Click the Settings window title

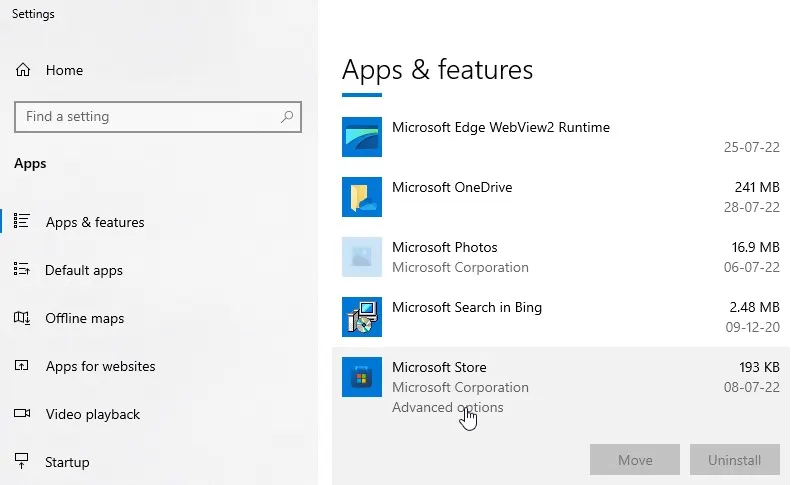click(33, 14)
